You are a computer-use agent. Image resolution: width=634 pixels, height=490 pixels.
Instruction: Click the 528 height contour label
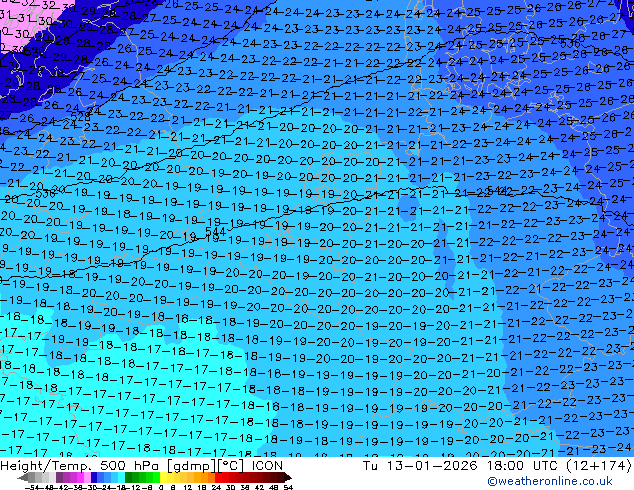click(x=80, y=117)
